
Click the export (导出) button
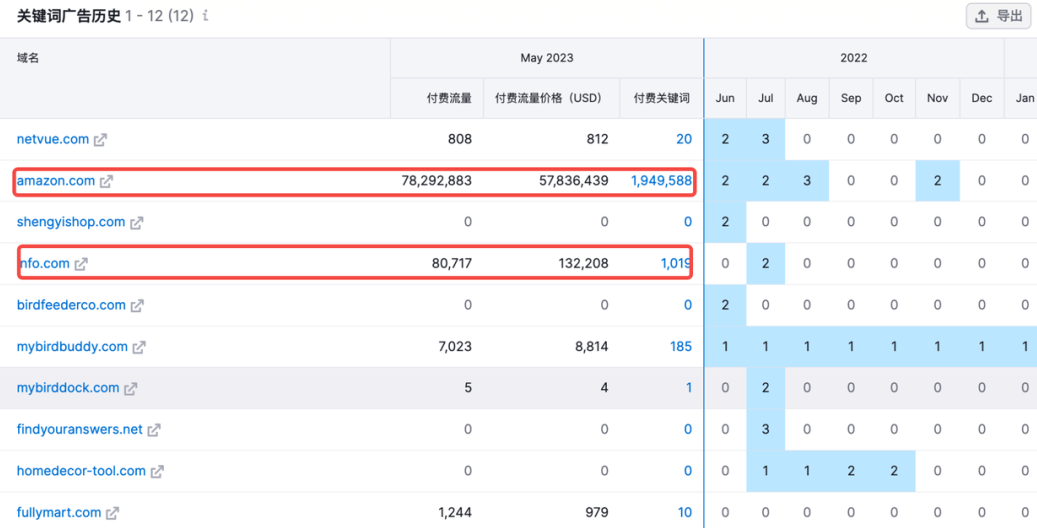(997, 16)
